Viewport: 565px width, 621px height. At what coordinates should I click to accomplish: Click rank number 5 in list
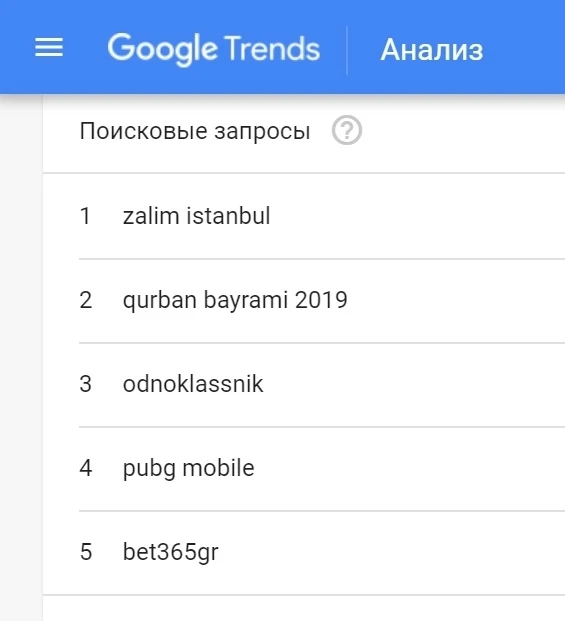[x=86, y=552]
